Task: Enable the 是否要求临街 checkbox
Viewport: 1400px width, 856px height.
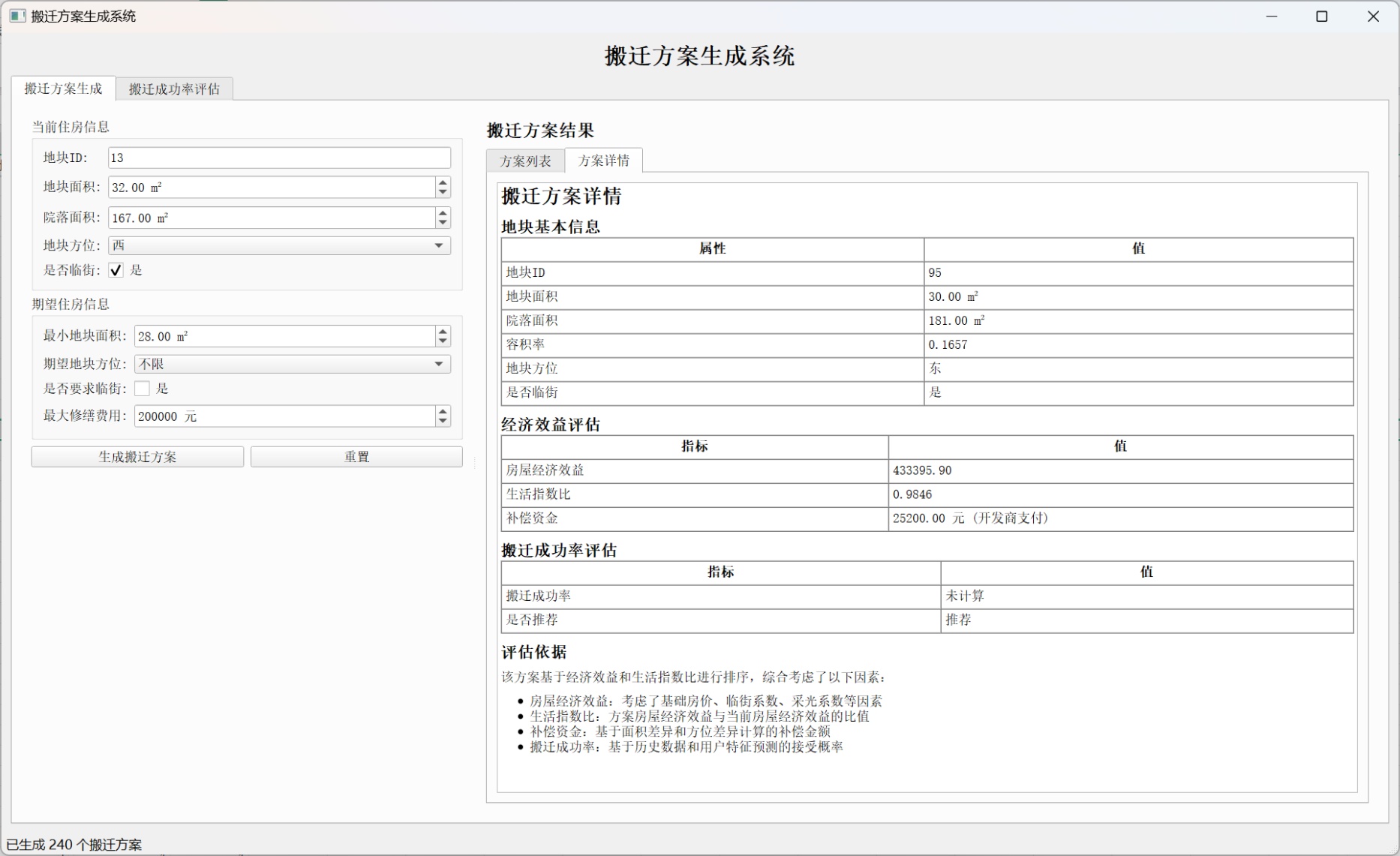Action: 142,389
